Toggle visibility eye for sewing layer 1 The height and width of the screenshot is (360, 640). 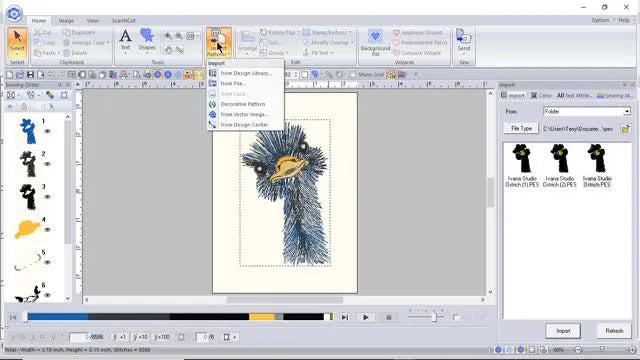tap(47, 131)
